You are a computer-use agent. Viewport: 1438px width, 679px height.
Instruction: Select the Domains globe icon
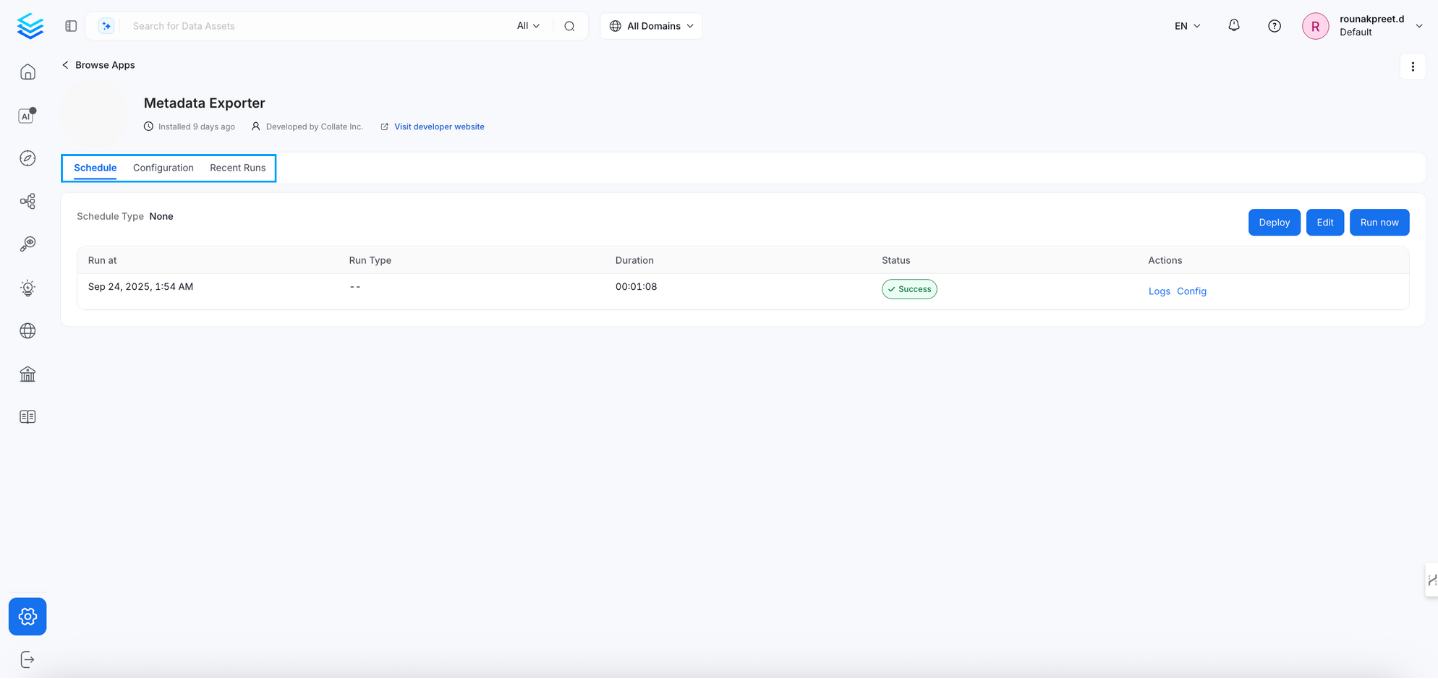point(27,330)
